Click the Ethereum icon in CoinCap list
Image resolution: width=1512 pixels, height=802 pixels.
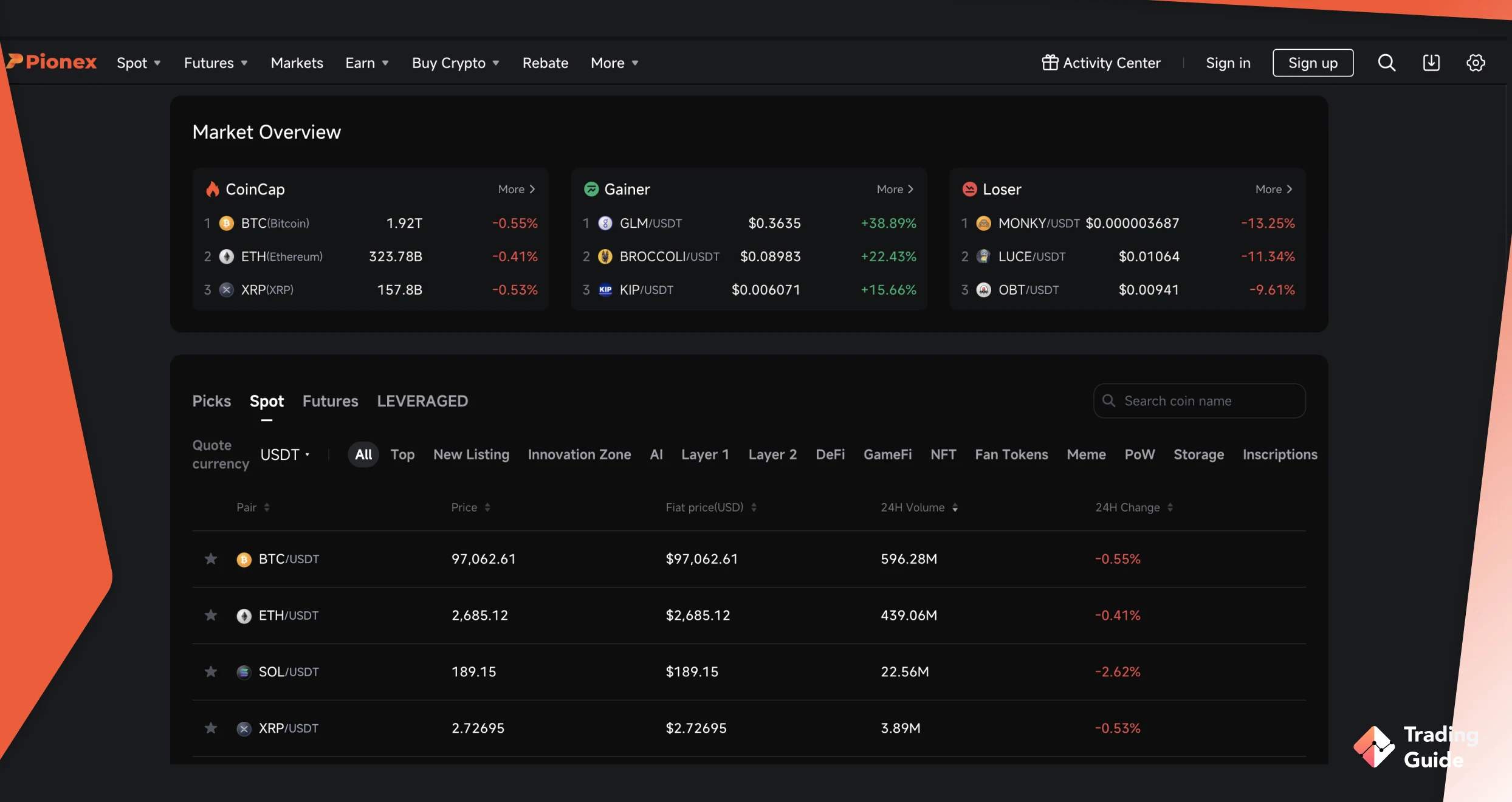226,256
